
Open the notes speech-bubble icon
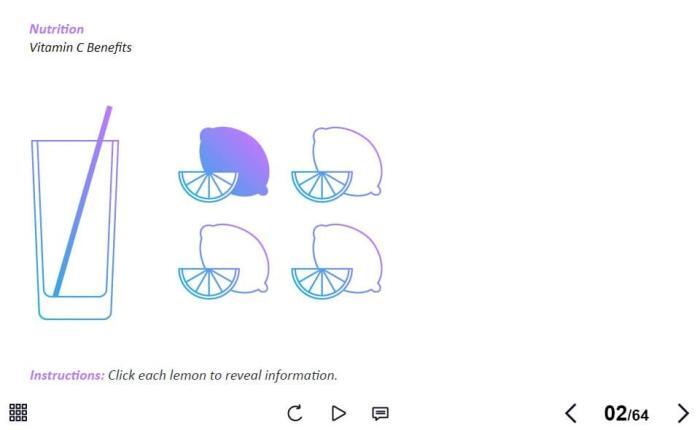[x=380, y=413]
